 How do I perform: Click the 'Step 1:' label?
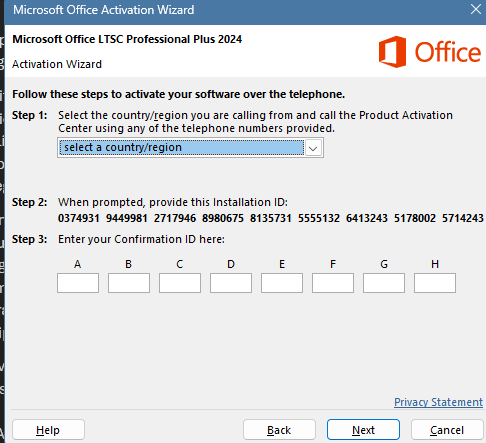click(x=30, y=115)
